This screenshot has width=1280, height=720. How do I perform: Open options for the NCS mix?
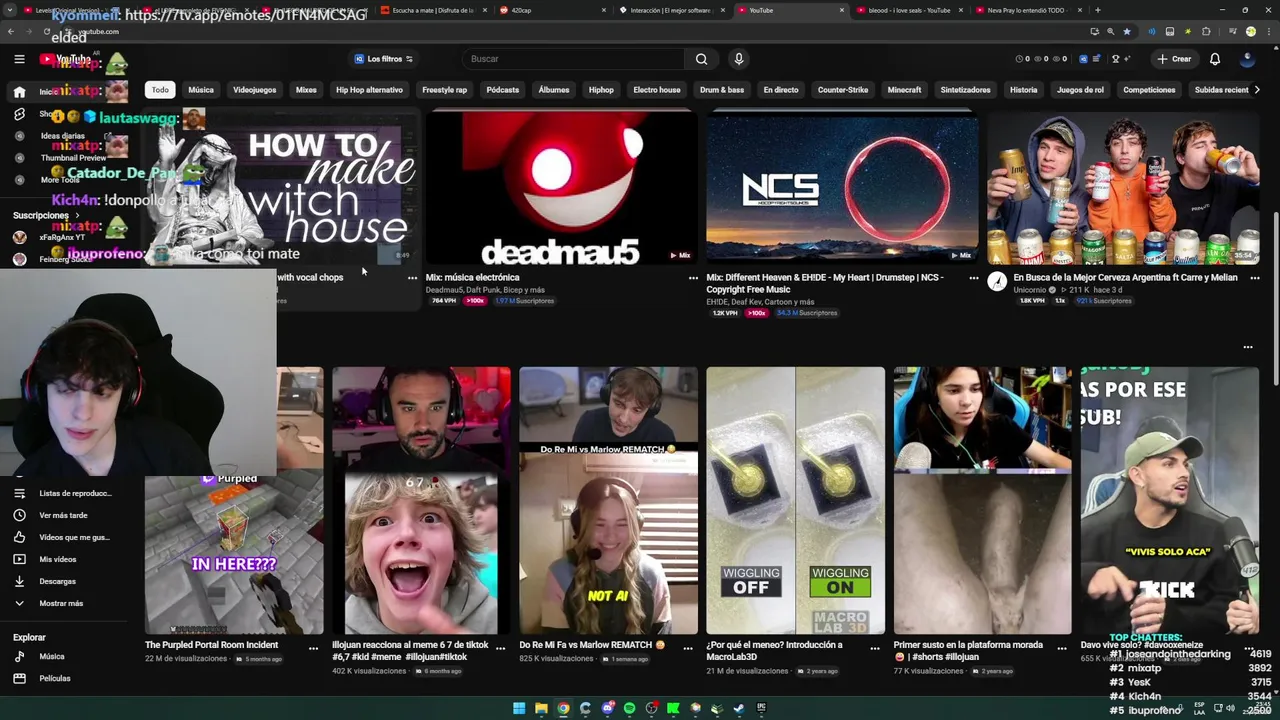974,278
